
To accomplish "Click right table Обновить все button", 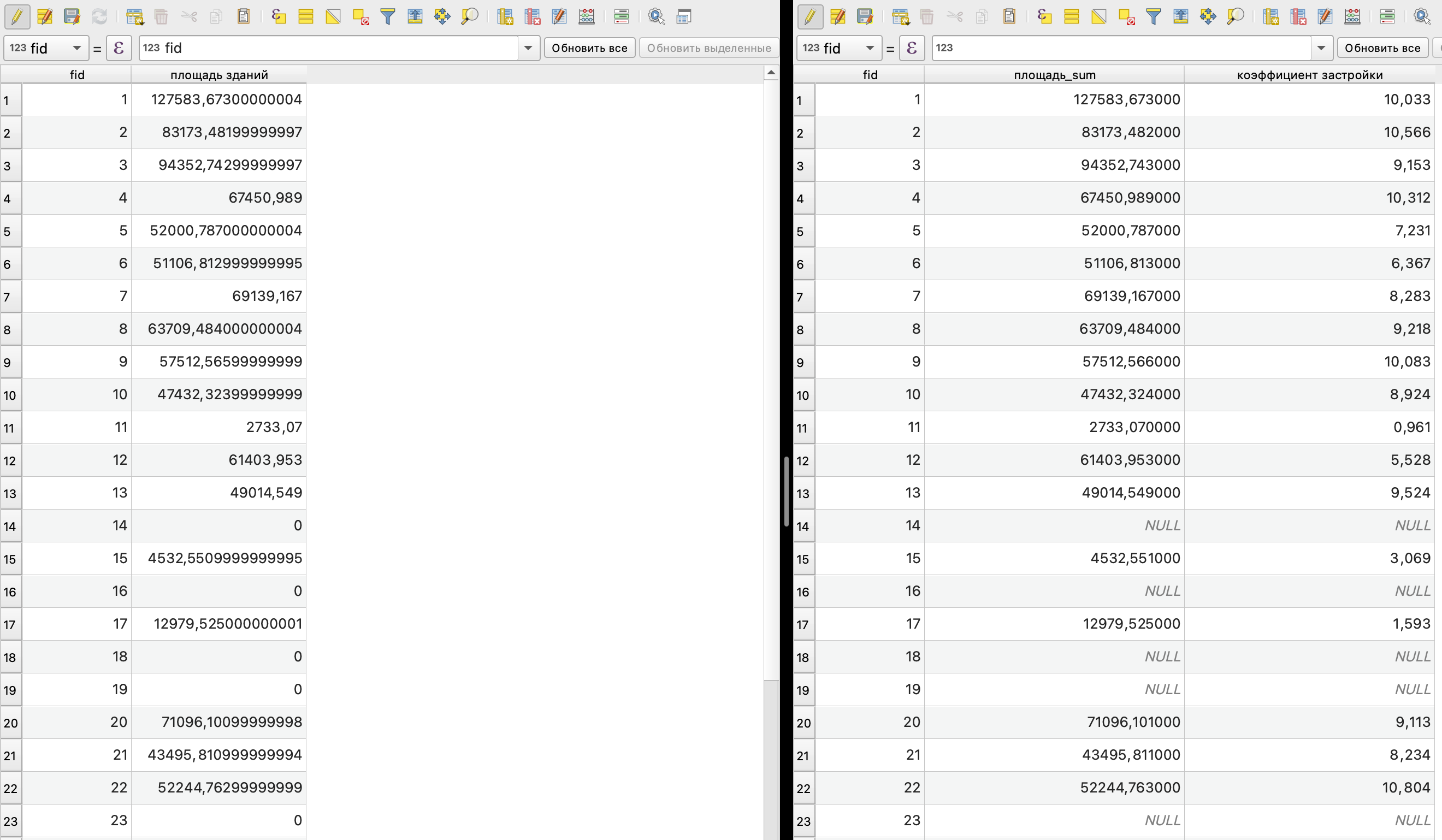I will click(1382, 48).
